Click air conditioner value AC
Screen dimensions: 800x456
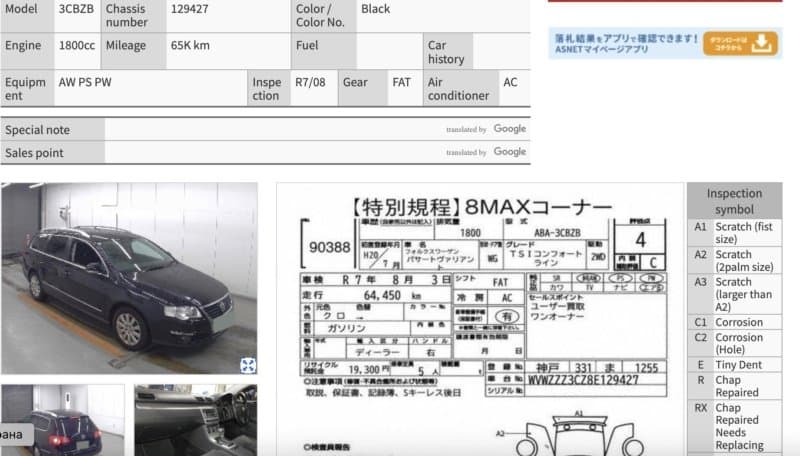pos(510,82)
